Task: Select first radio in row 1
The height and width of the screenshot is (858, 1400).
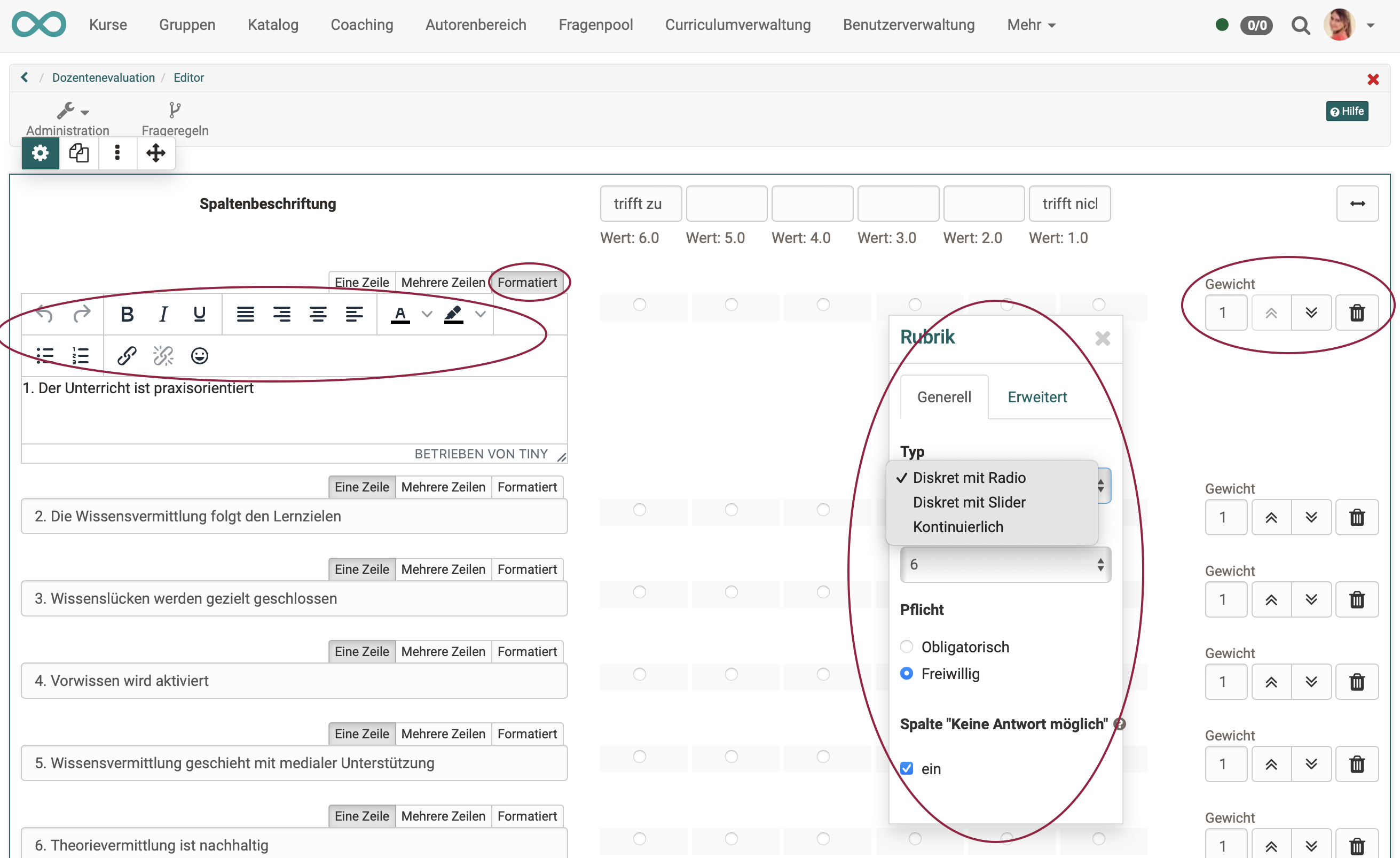Action: (640, 305)
